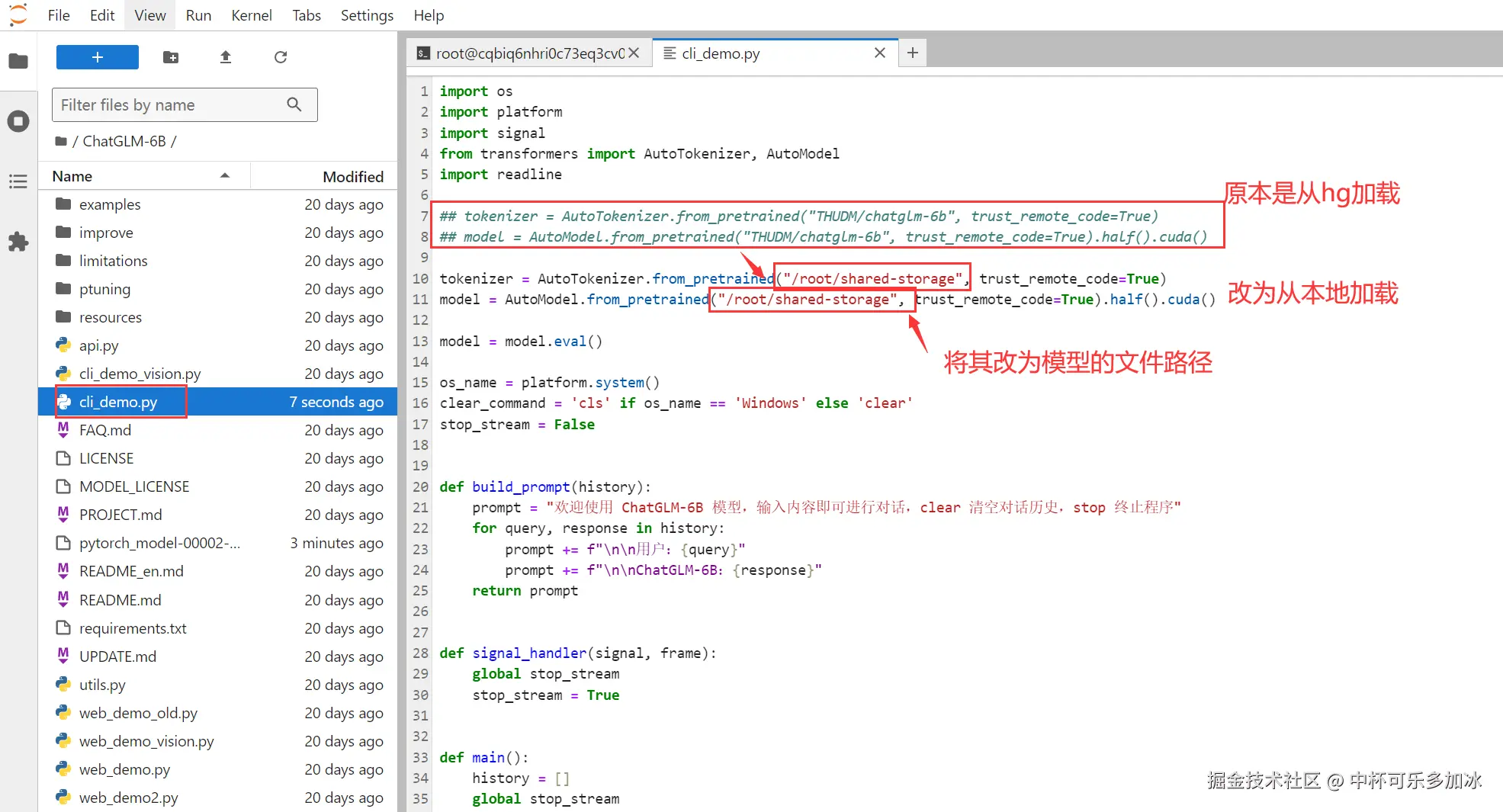Click the Filter files by name field
1503x812 pixels.
click(185, 104)
